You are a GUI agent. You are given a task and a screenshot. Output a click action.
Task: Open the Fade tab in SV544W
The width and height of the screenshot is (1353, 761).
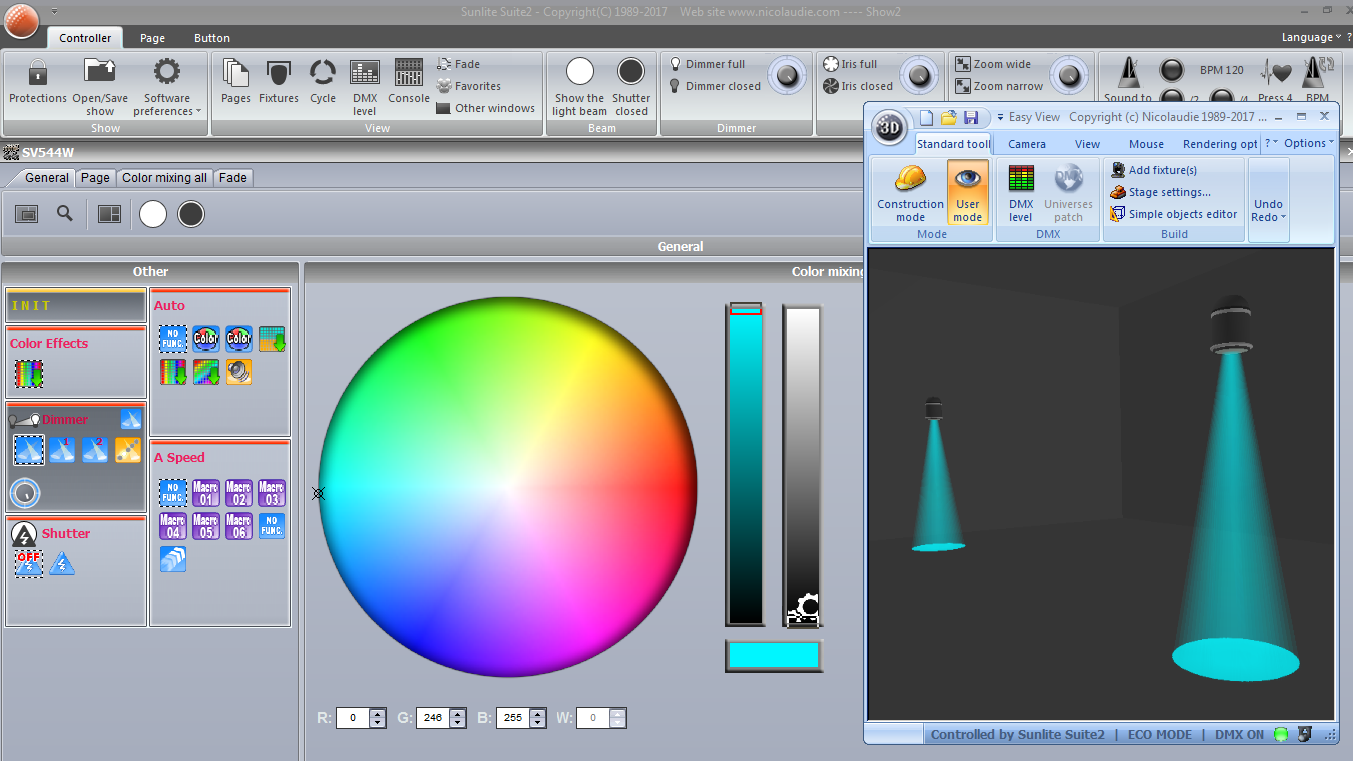[x=233, y=178]
